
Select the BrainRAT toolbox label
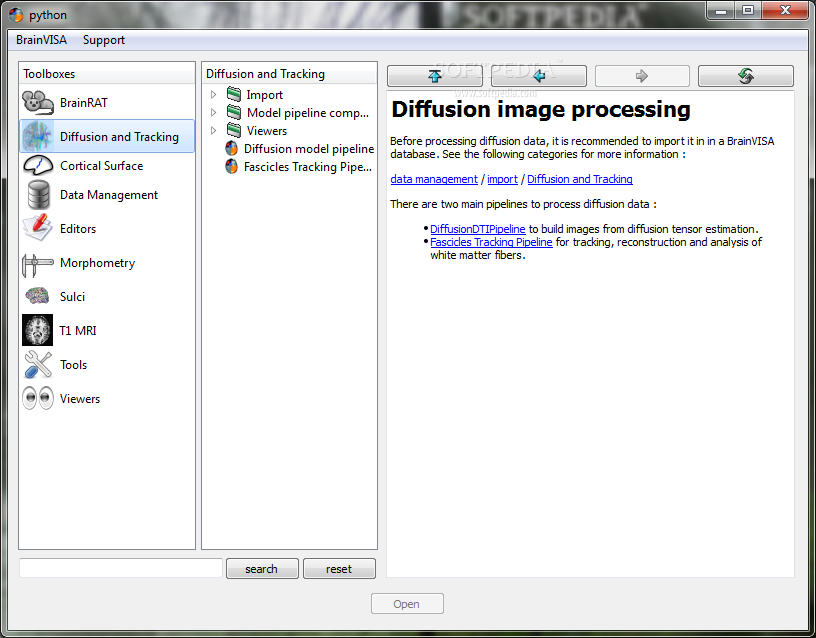click(x=84, y=103)
